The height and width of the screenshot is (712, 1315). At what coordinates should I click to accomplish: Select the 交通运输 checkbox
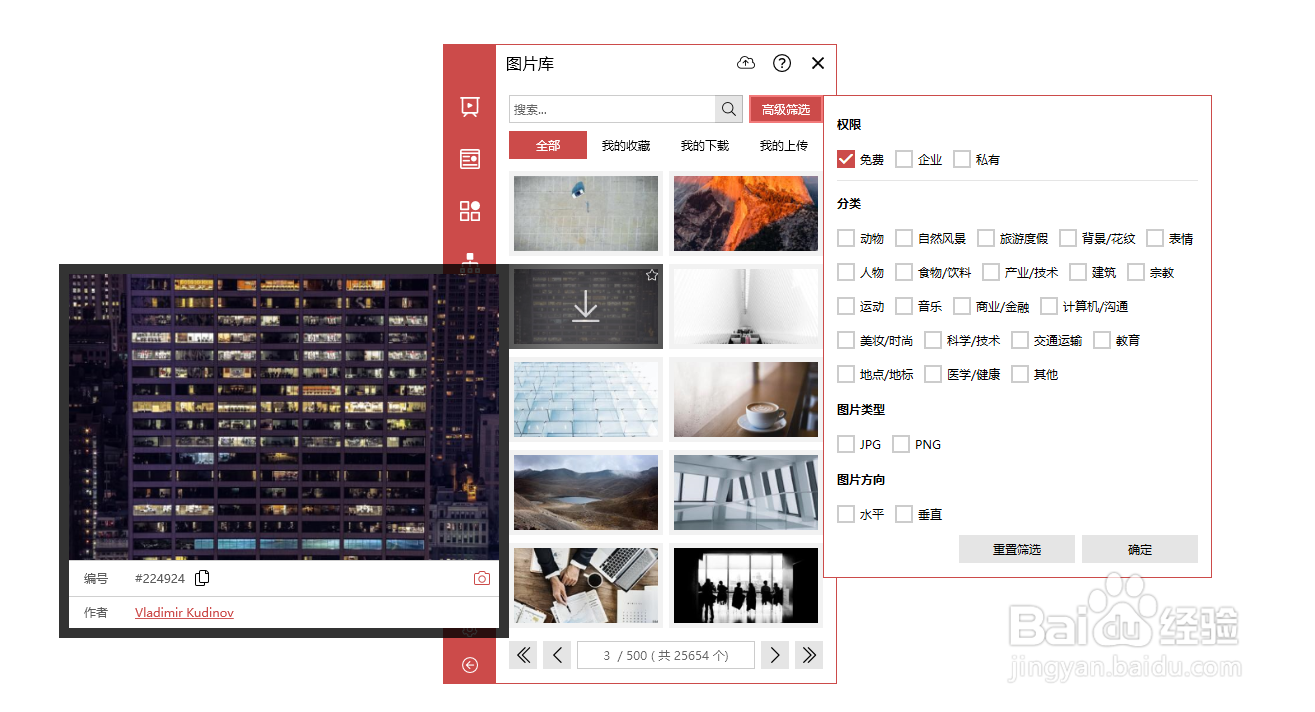[x=1020, y=340]
